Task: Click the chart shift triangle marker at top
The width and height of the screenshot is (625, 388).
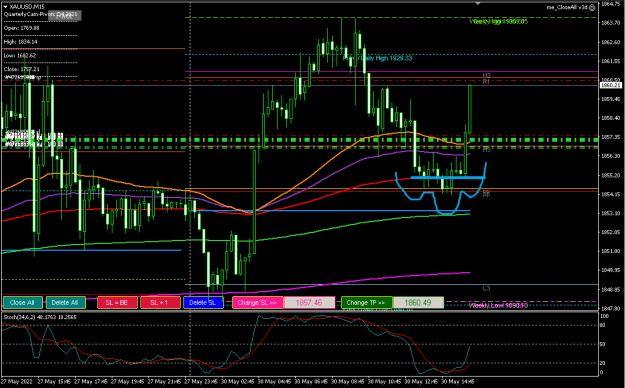Action: [x=478, y=3]
